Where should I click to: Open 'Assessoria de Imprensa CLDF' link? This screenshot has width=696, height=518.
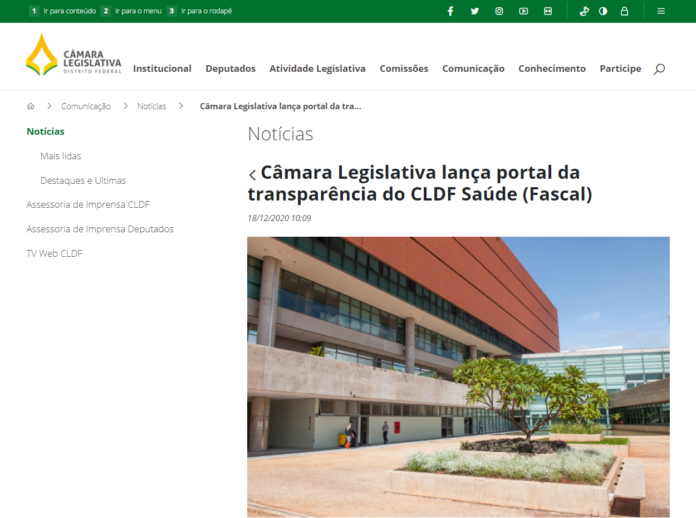(x=88, y=205)
